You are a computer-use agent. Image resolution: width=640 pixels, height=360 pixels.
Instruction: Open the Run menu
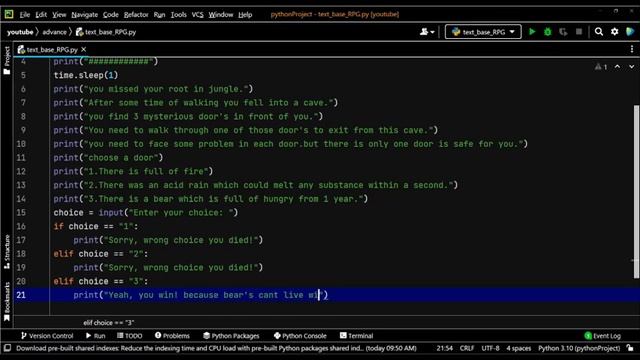pos(159,15)
